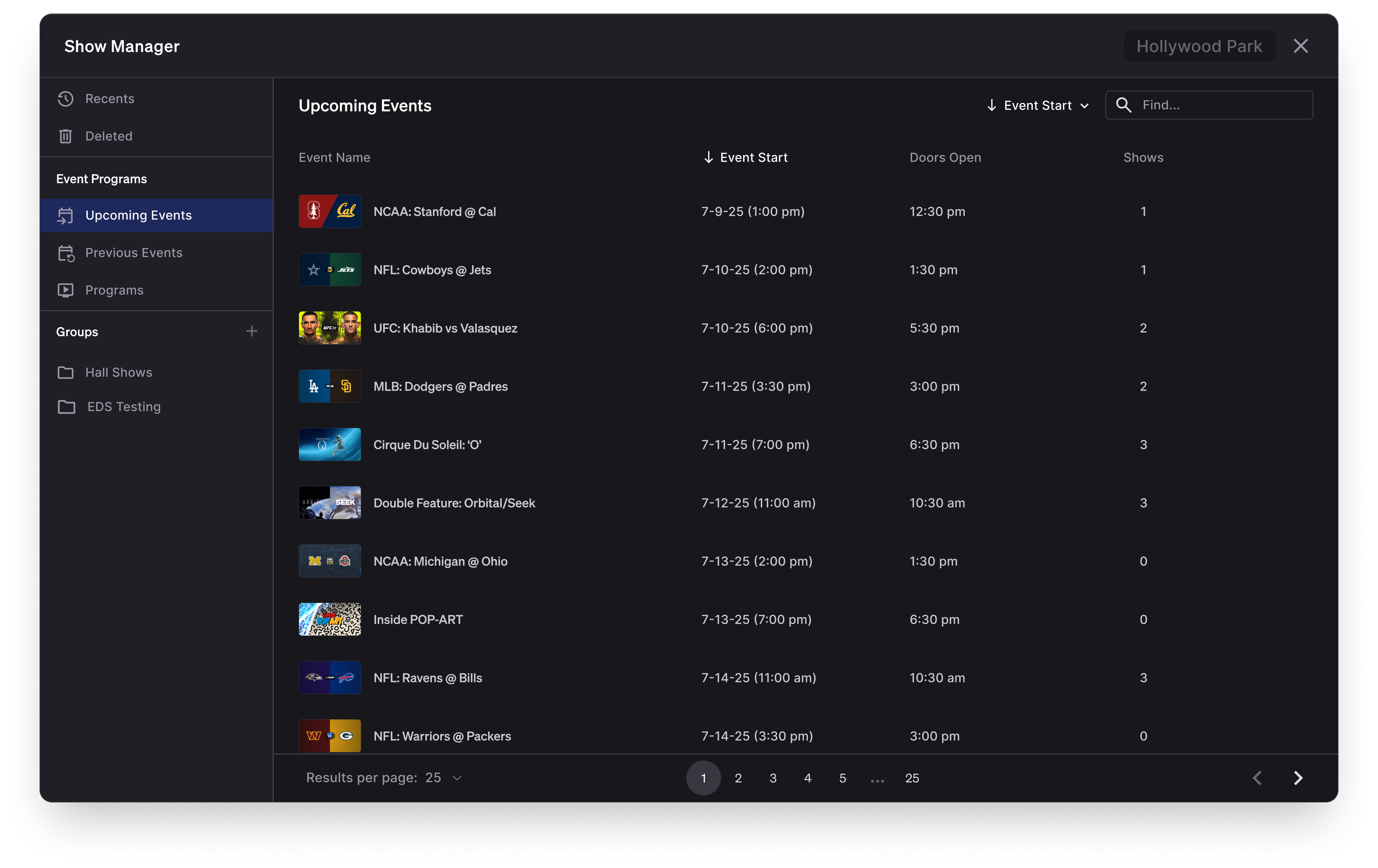The image size is (1378, 868).
Task: Sort by Doors Open column header
Action: coord(945,158)
